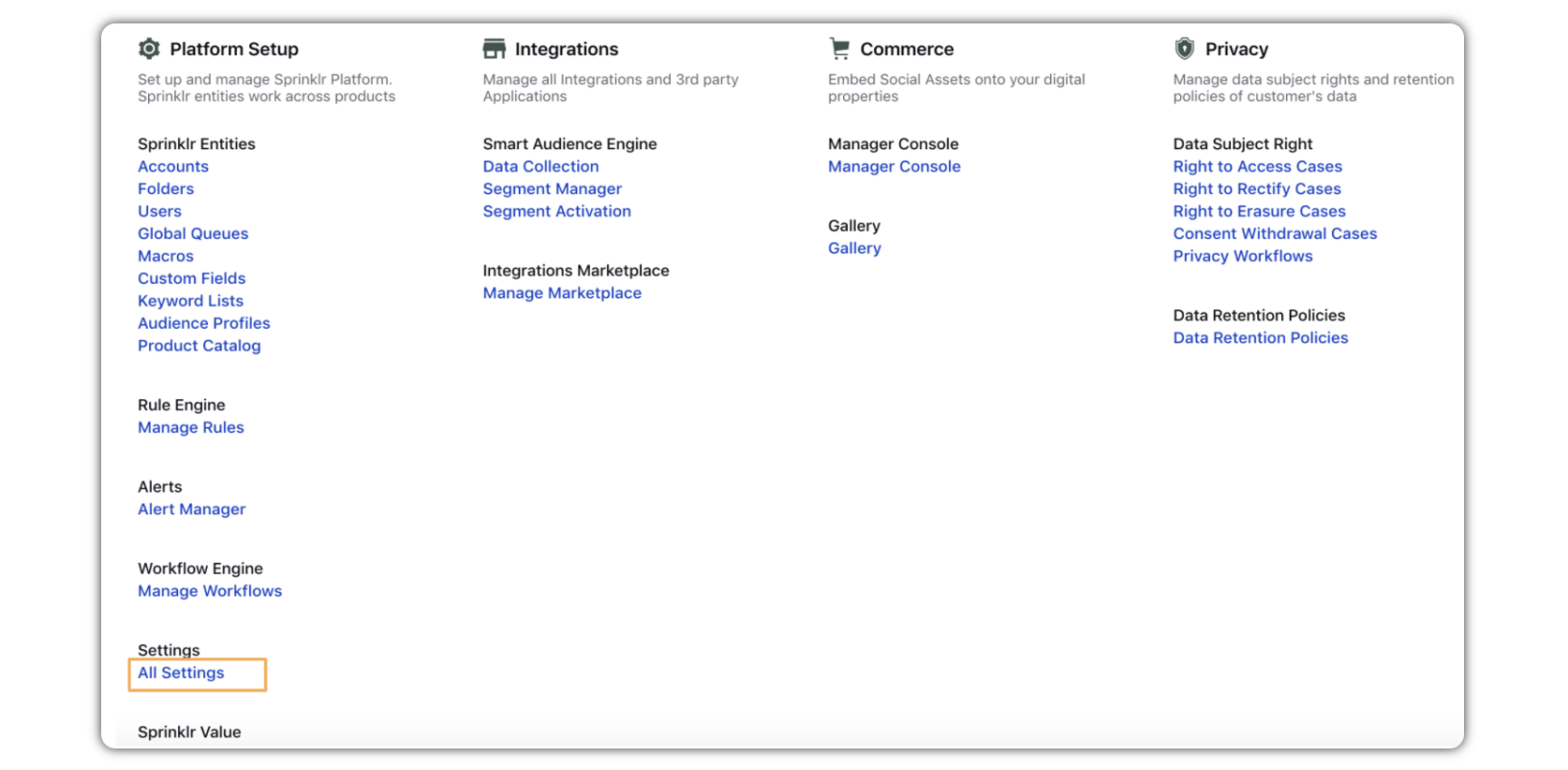Viewport: 1568px width, 770px height.
Task: Open the Data Retention Policies link
Action: click(1261, 338)
